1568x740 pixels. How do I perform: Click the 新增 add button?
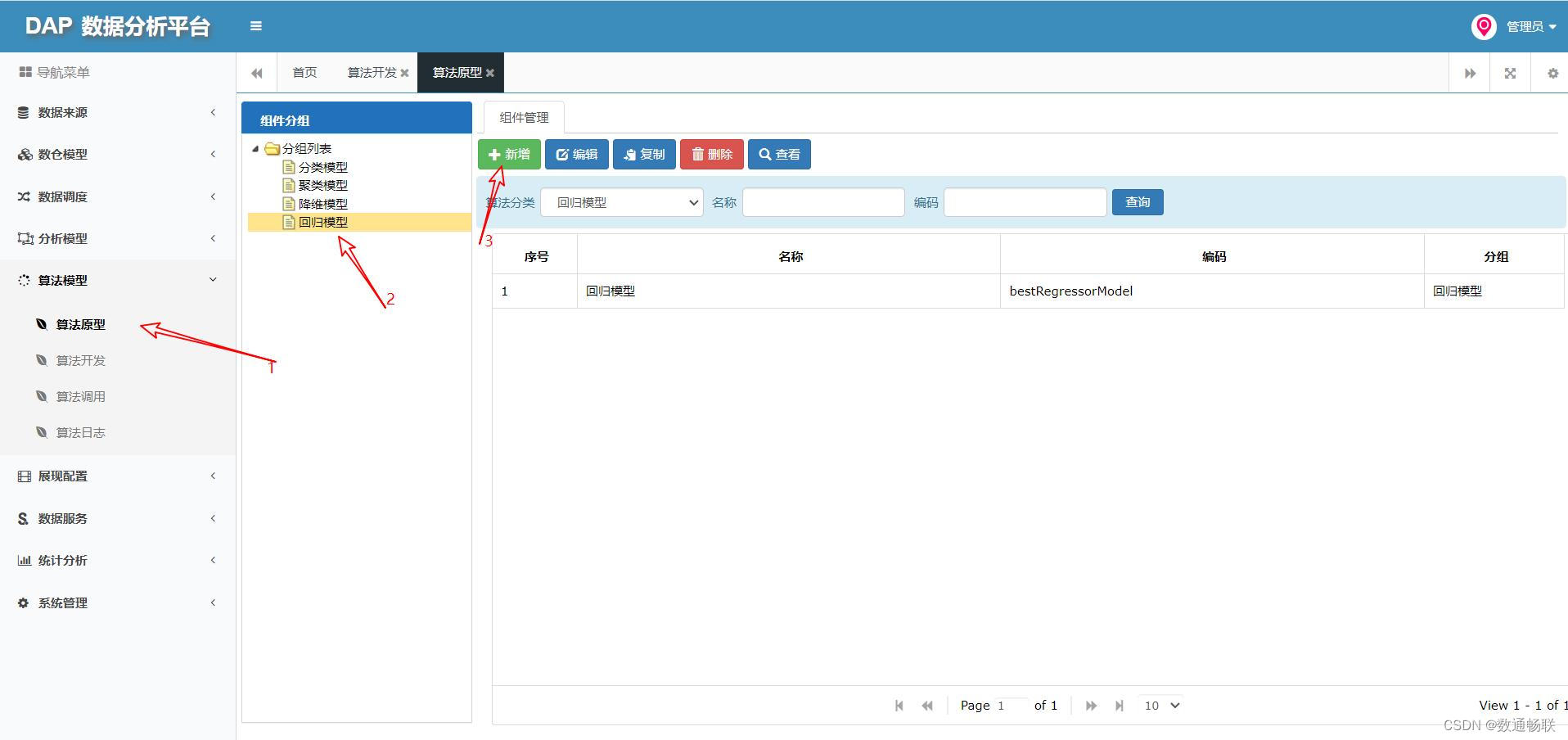coord(509,155)
